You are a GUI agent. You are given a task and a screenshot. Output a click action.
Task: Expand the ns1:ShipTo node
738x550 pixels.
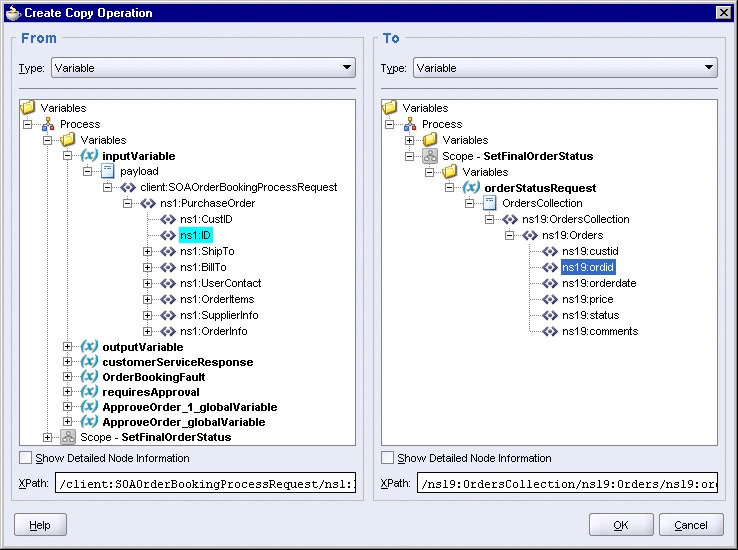click(x=147, y=251)
